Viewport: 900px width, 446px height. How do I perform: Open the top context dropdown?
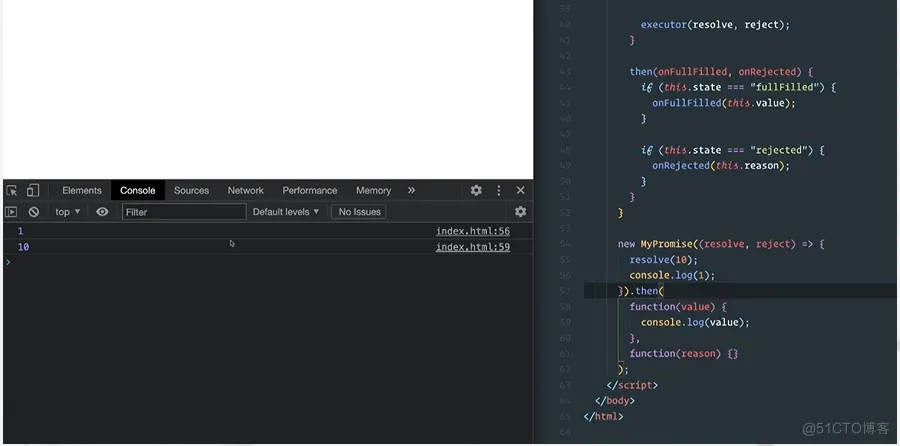pyautogui.click(x=68, y=212)
